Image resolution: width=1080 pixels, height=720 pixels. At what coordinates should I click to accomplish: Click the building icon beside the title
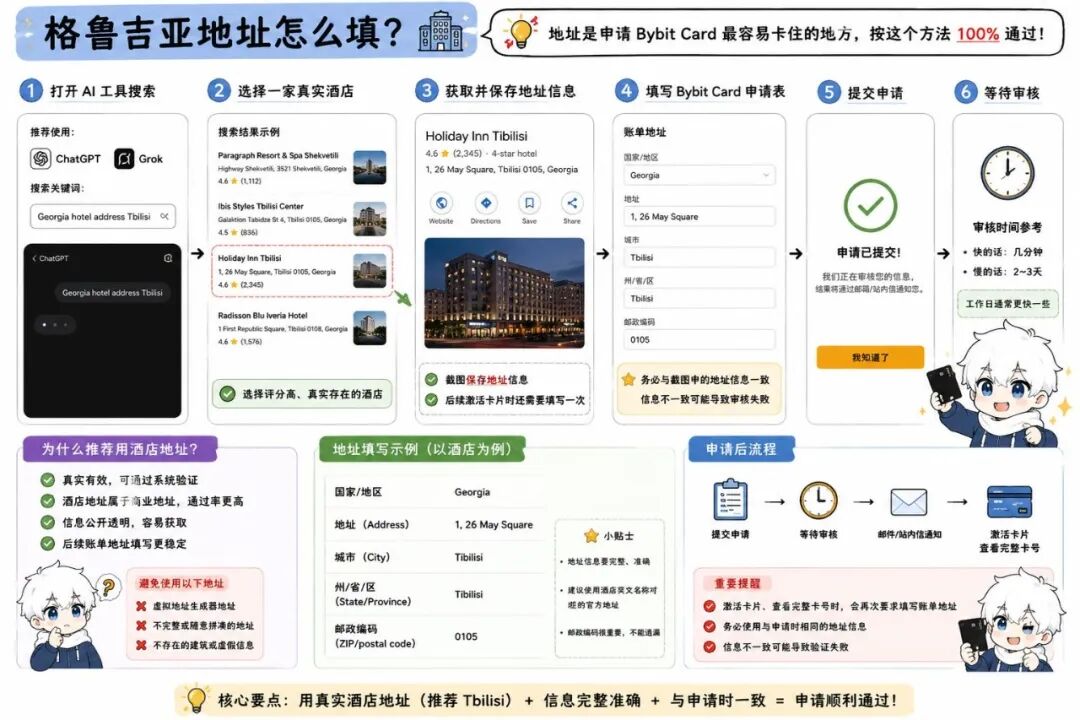point(441,31)
